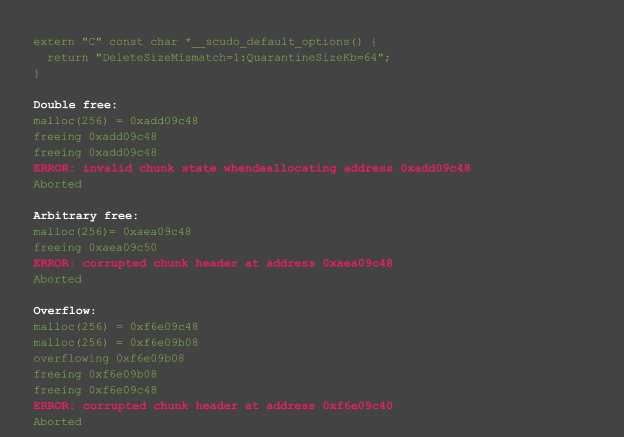Click "Aborted" under the Arbitrary free section
This screenshot has width=624, height=437.
(57, 279)
